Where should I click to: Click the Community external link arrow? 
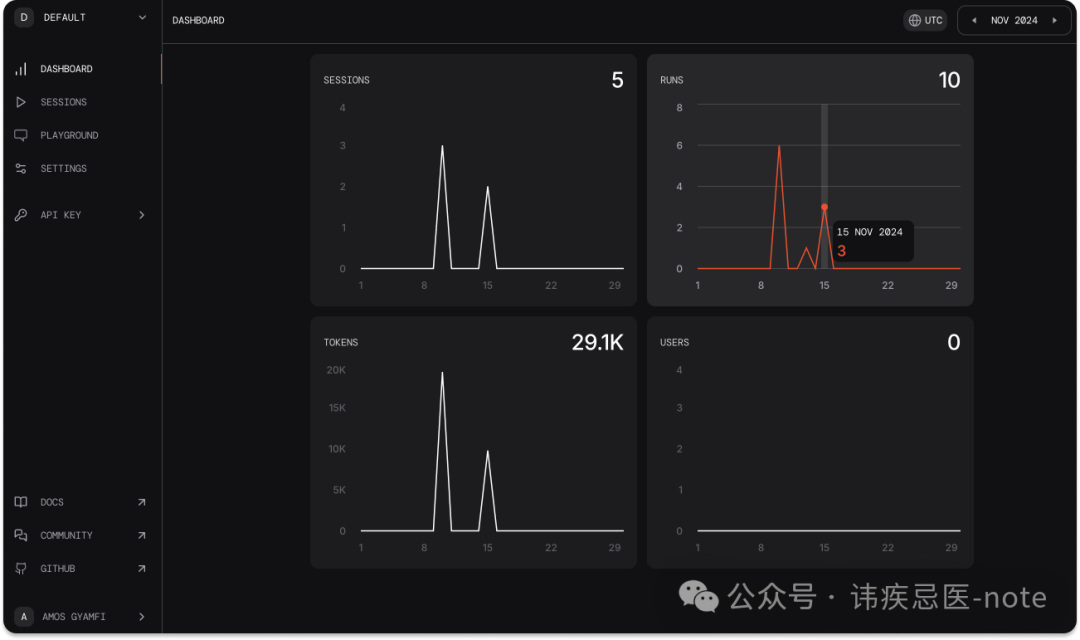141,535
